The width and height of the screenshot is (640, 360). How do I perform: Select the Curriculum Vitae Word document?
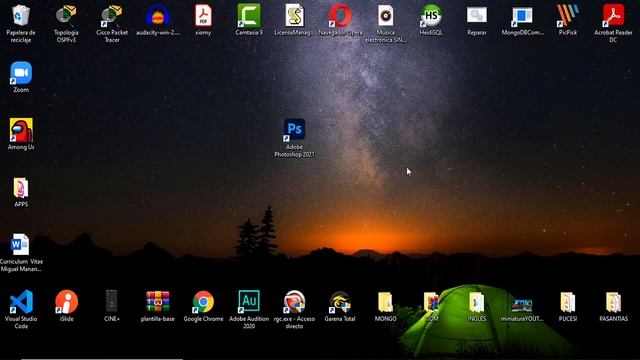(20, 245)
